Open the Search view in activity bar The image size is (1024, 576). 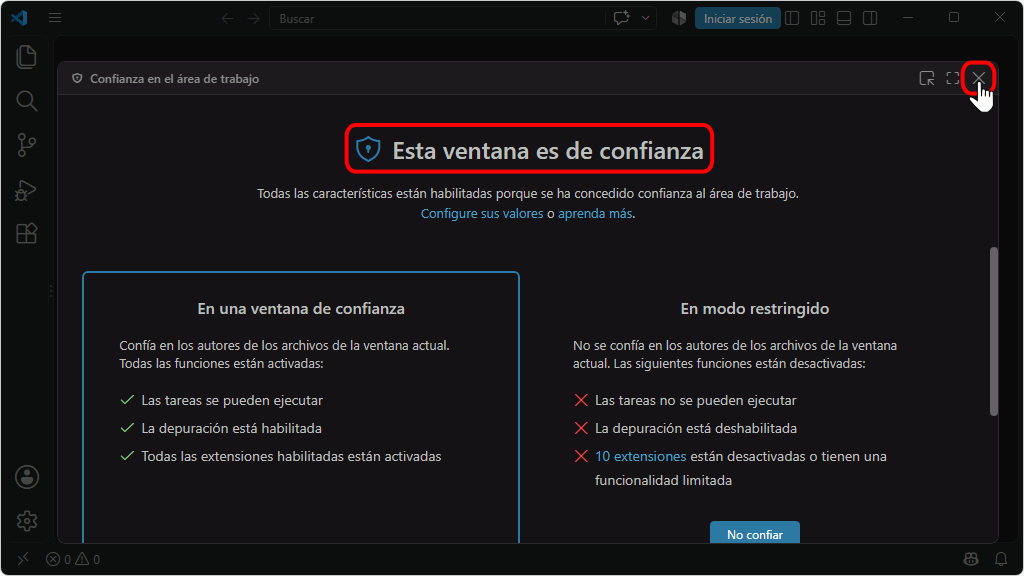coord(26,101)
